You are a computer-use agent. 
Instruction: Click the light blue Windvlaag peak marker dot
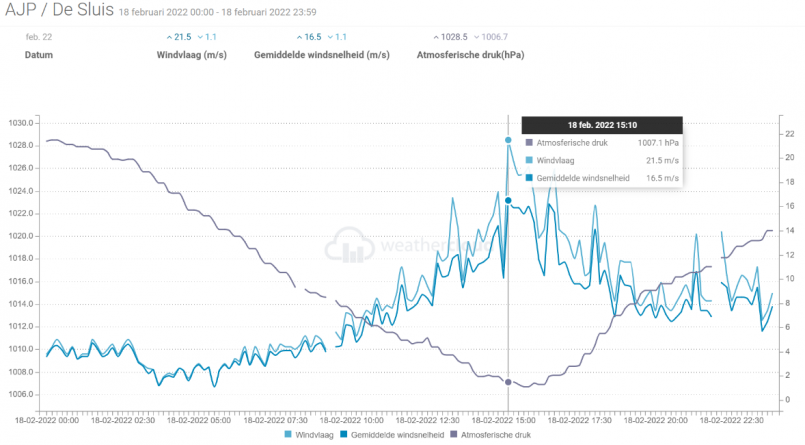[x=508, y=140]
